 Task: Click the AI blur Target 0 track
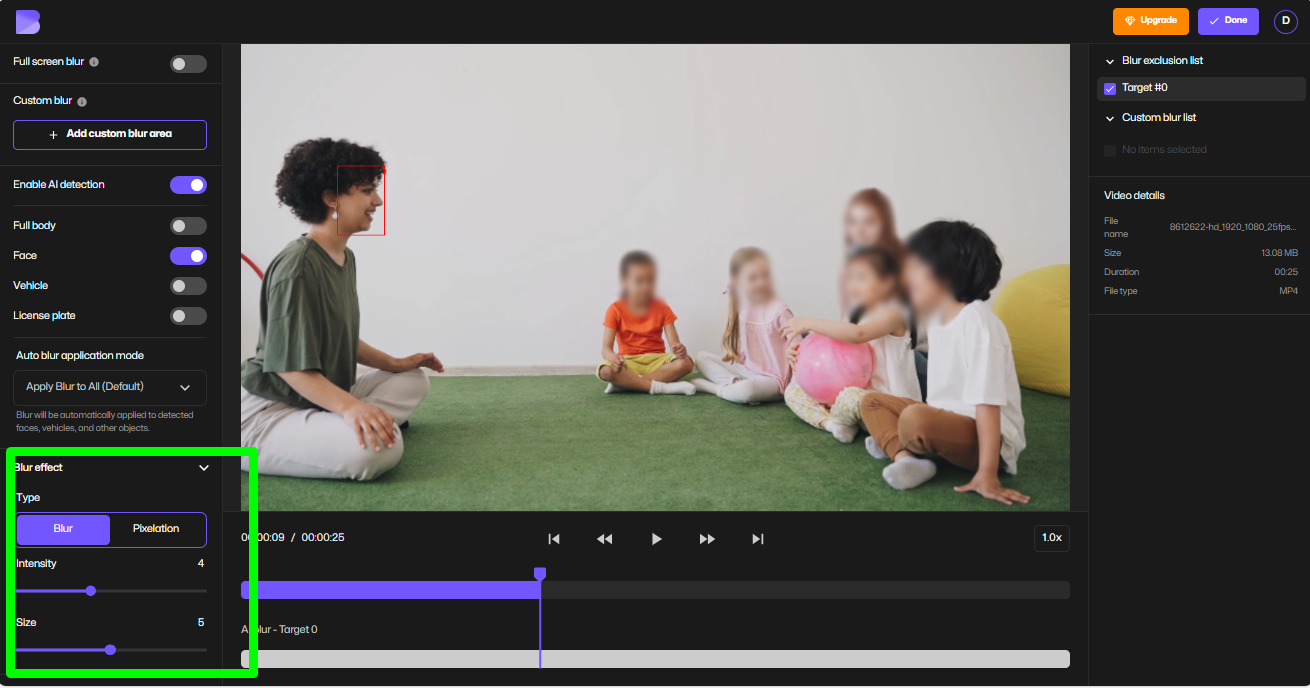[655, 659]
